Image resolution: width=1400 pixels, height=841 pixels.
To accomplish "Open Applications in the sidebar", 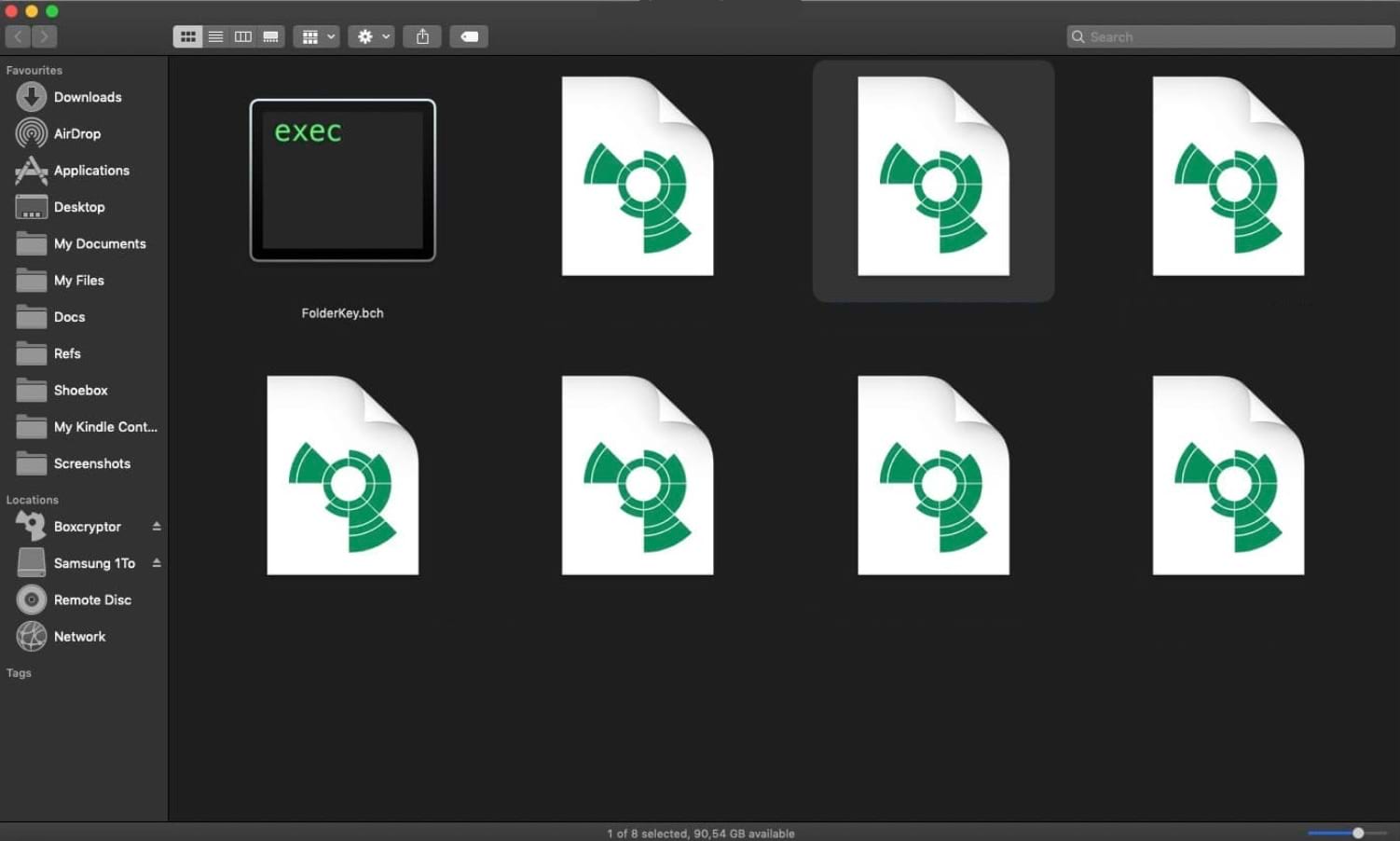I will 90,171.
